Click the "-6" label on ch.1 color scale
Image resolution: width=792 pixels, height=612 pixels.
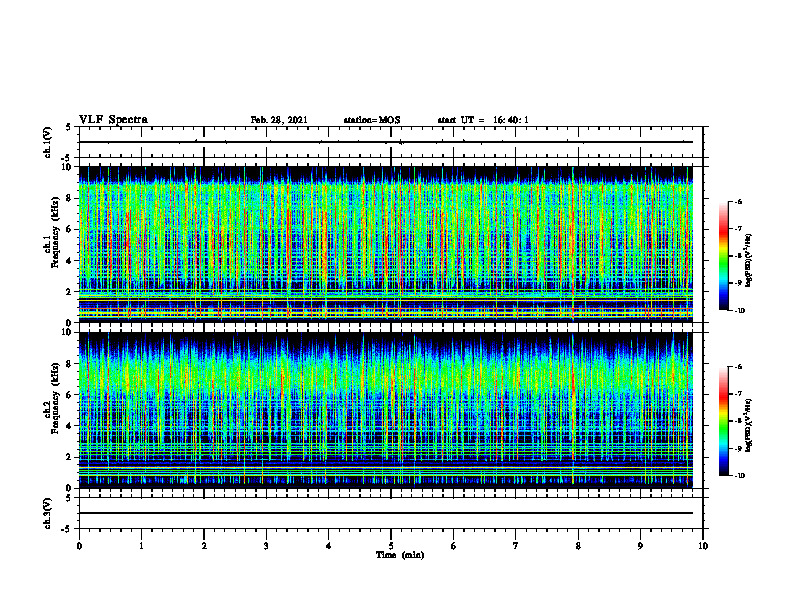[738, 201]
